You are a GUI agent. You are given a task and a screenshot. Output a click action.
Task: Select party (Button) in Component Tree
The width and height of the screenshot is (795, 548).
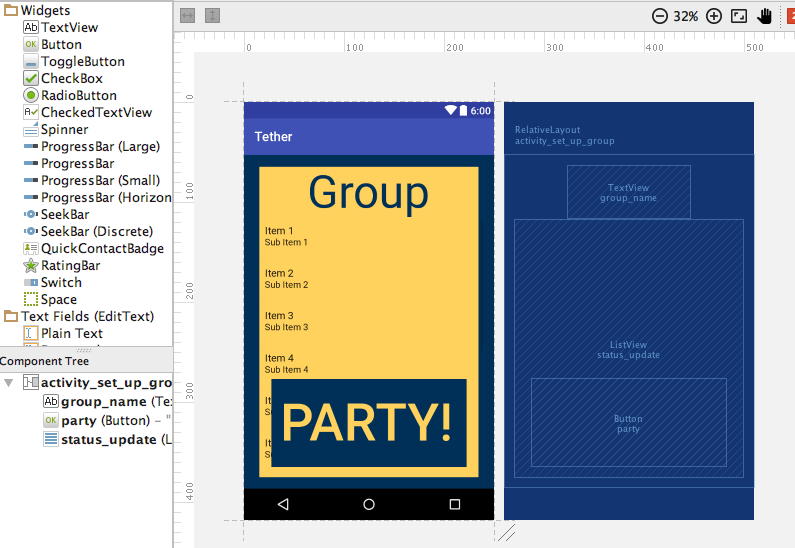tap(107, 420)
